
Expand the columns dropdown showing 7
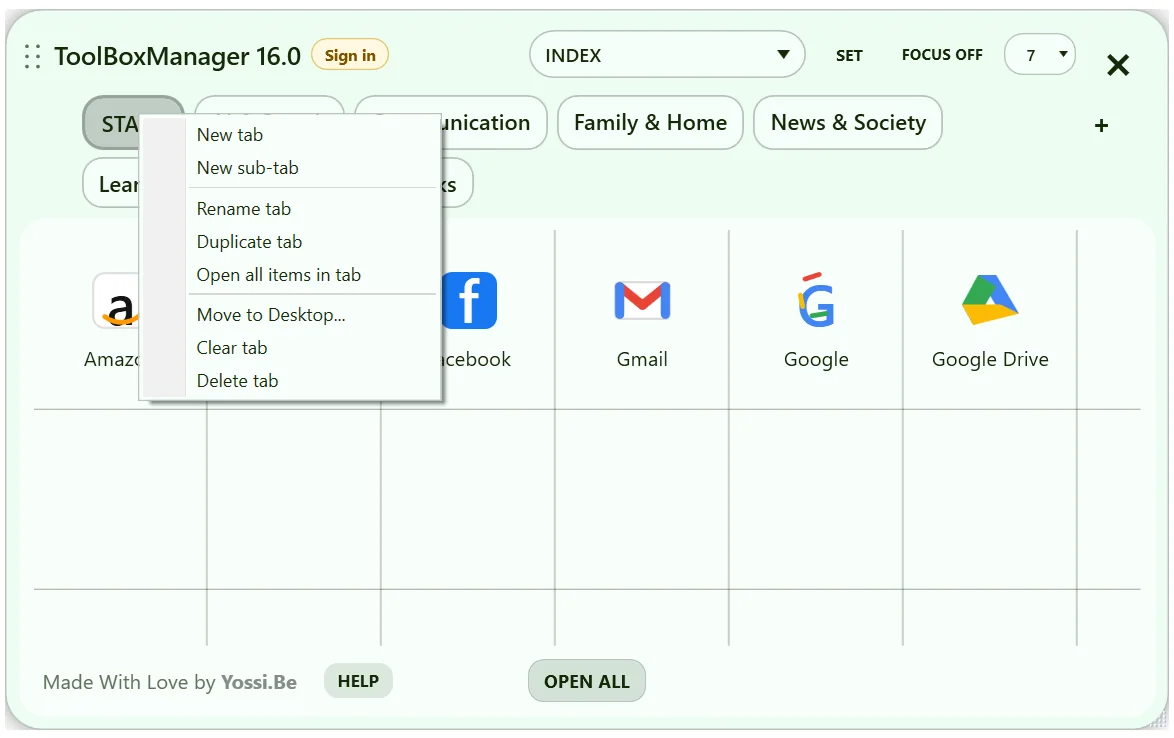tap(1039, 55)
